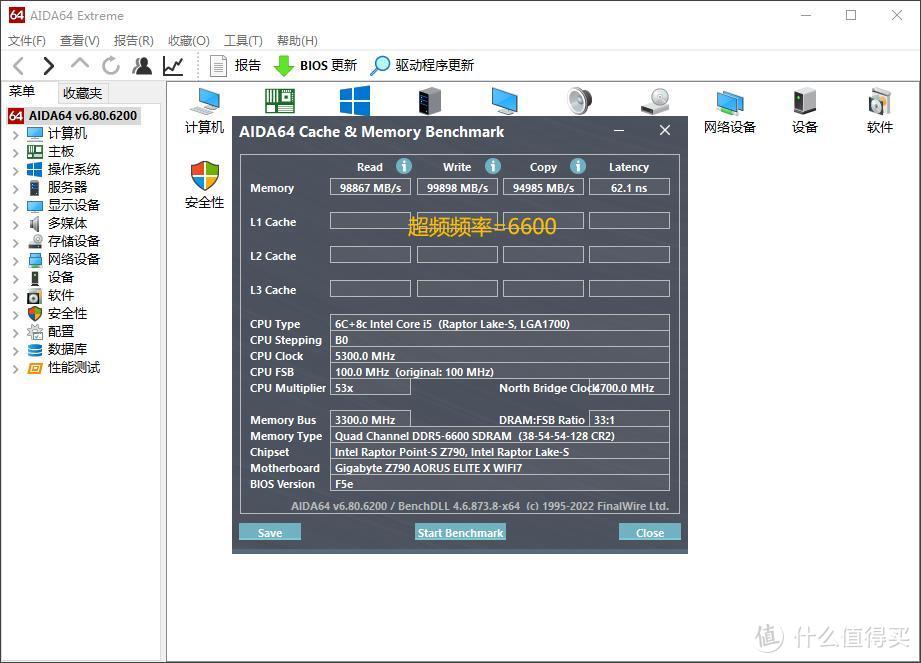The height and width of the screenshot is (663, 921).
Task: Open the storage drive large icon
Action: [656, 100]
